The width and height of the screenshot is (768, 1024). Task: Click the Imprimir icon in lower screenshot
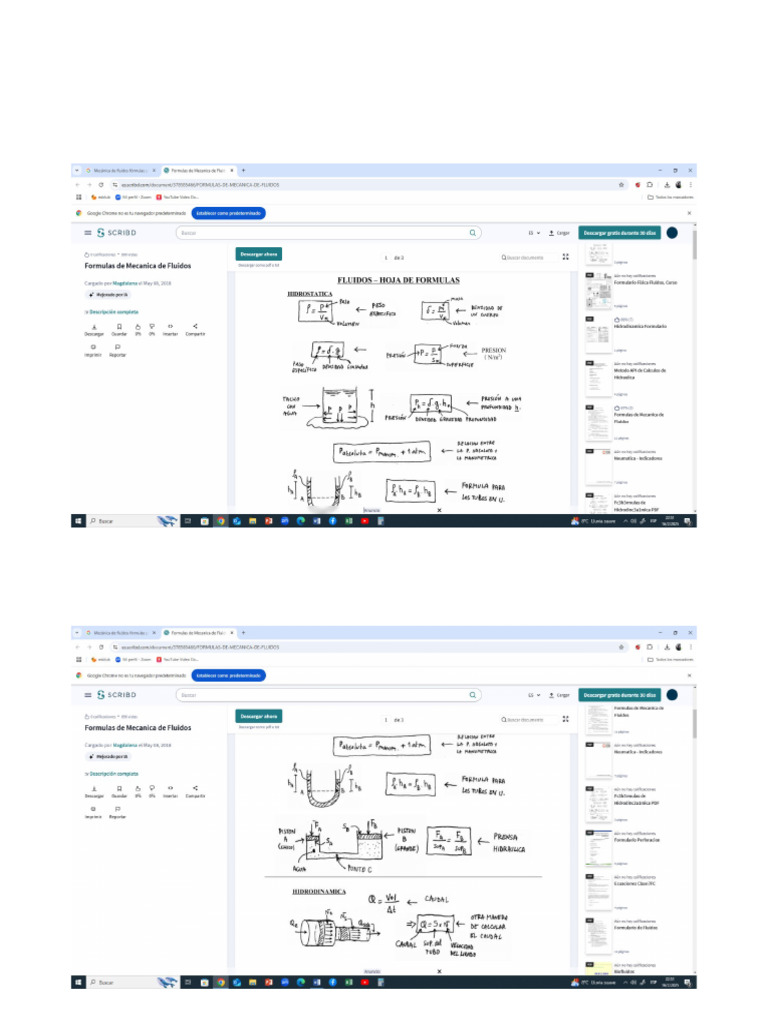(x=93, y=809)
